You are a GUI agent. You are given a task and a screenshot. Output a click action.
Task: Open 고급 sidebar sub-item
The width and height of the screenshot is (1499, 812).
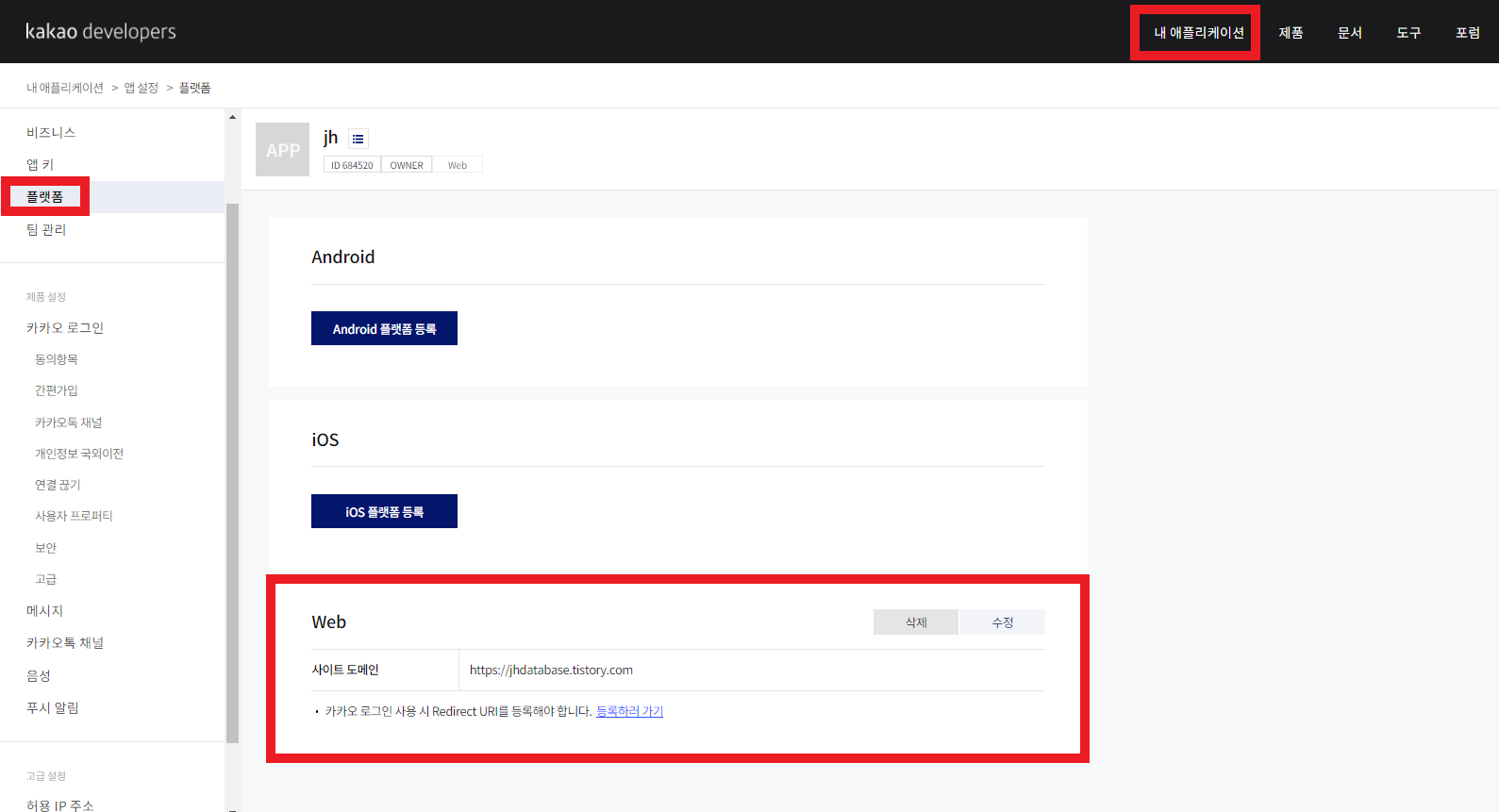pyautogui.click(x=45, y=579)
